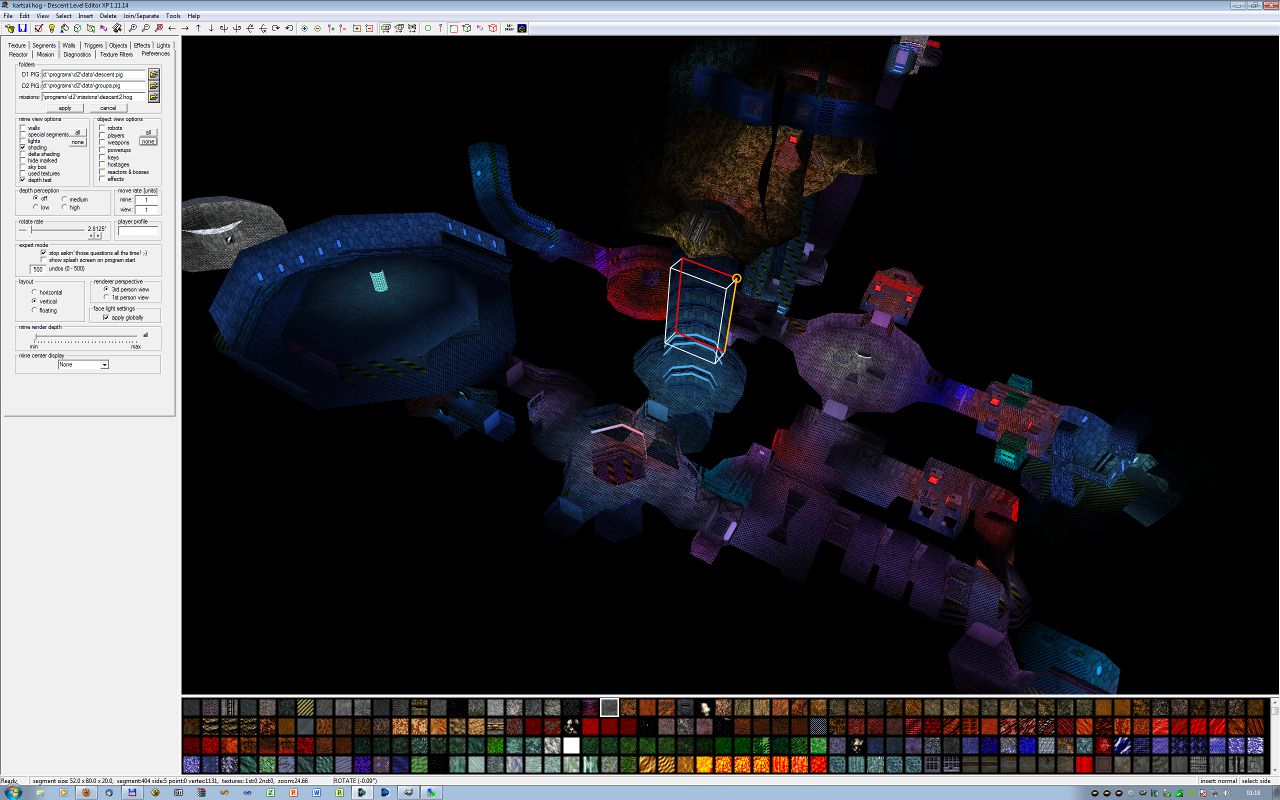This screenshot has height=800, width=1280.
Task: Pan view with the right arrow icon
Action: click(185, 28)
